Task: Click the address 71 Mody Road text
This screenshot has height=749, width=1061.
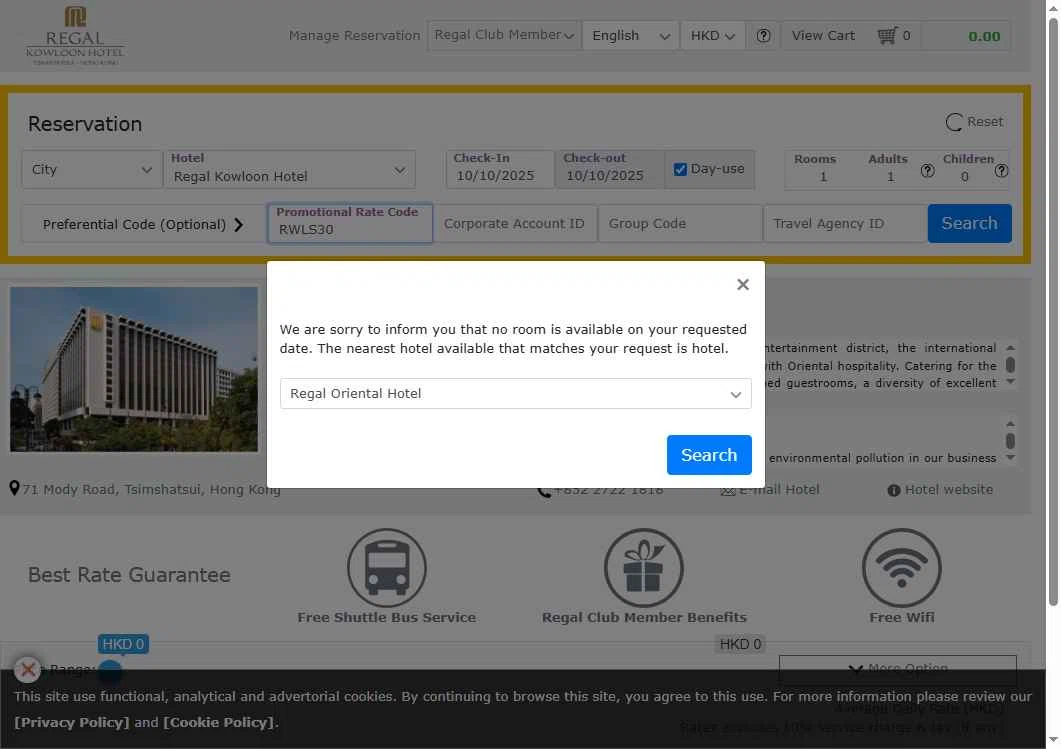Action: click(152, 489)
